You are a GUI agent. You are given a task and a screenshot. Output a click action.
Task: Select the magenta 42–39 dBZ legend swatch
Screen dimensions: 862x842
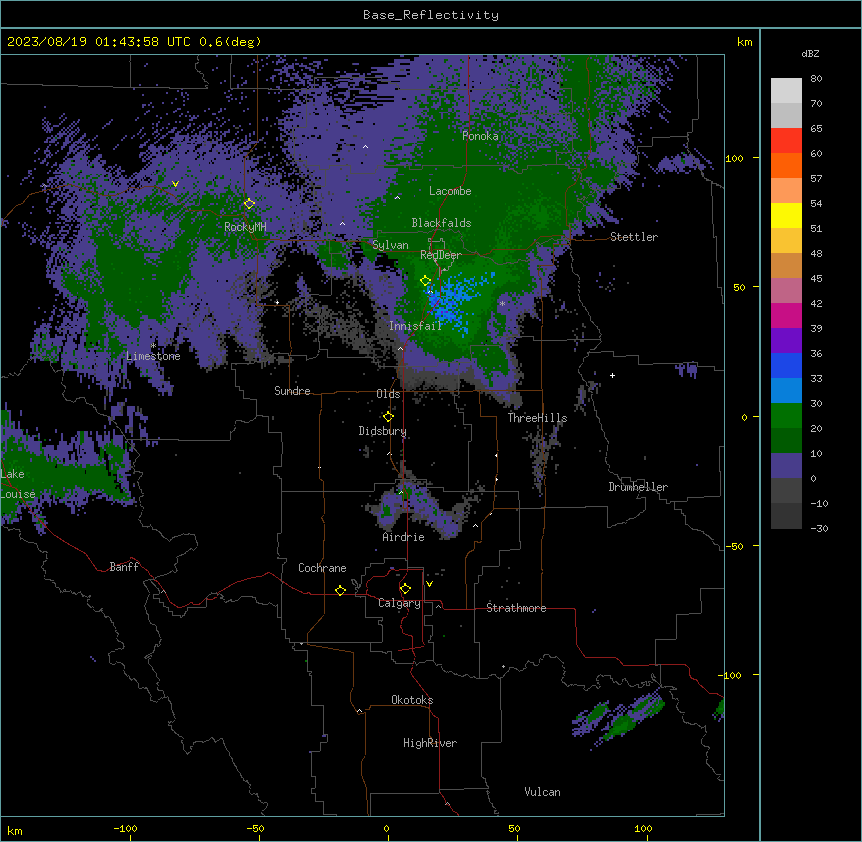tap(786, 315)
